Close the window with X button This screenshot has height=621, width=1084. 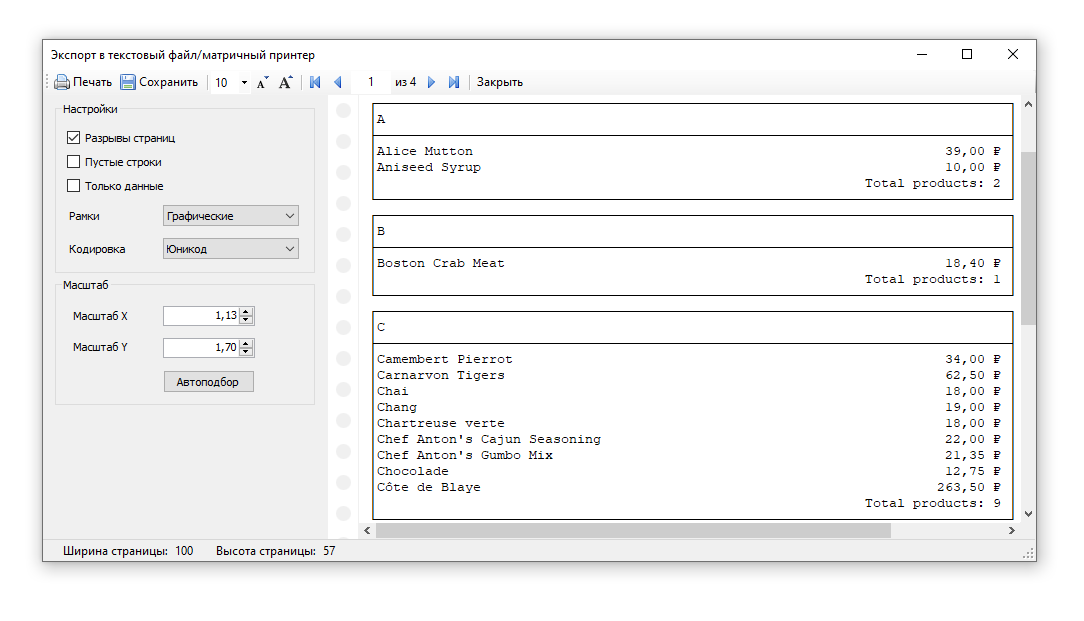click(x=1013, y=55)
